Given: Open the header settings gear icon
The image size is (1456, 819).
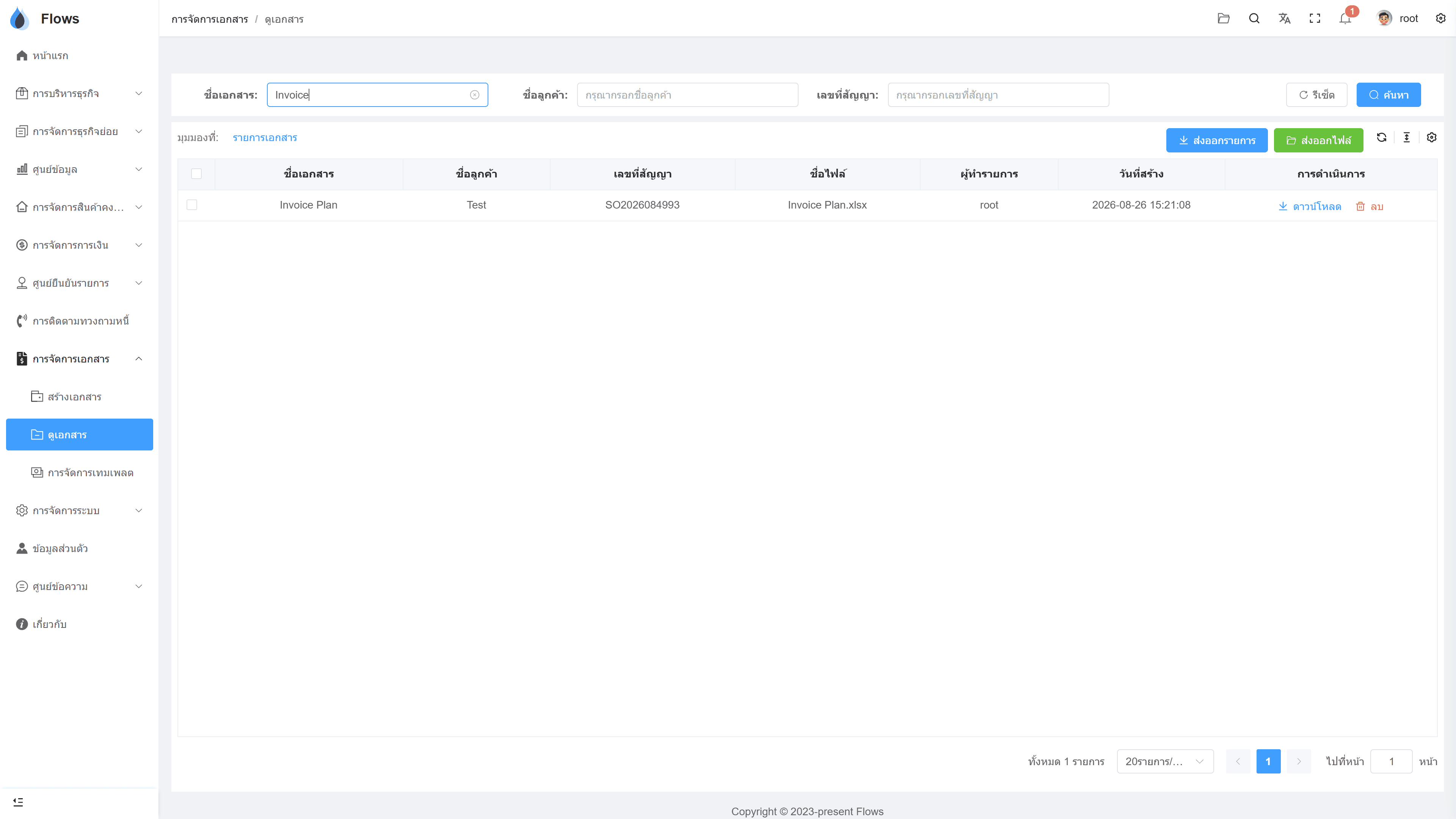Looking at the screenshot, I should 1440,18.
